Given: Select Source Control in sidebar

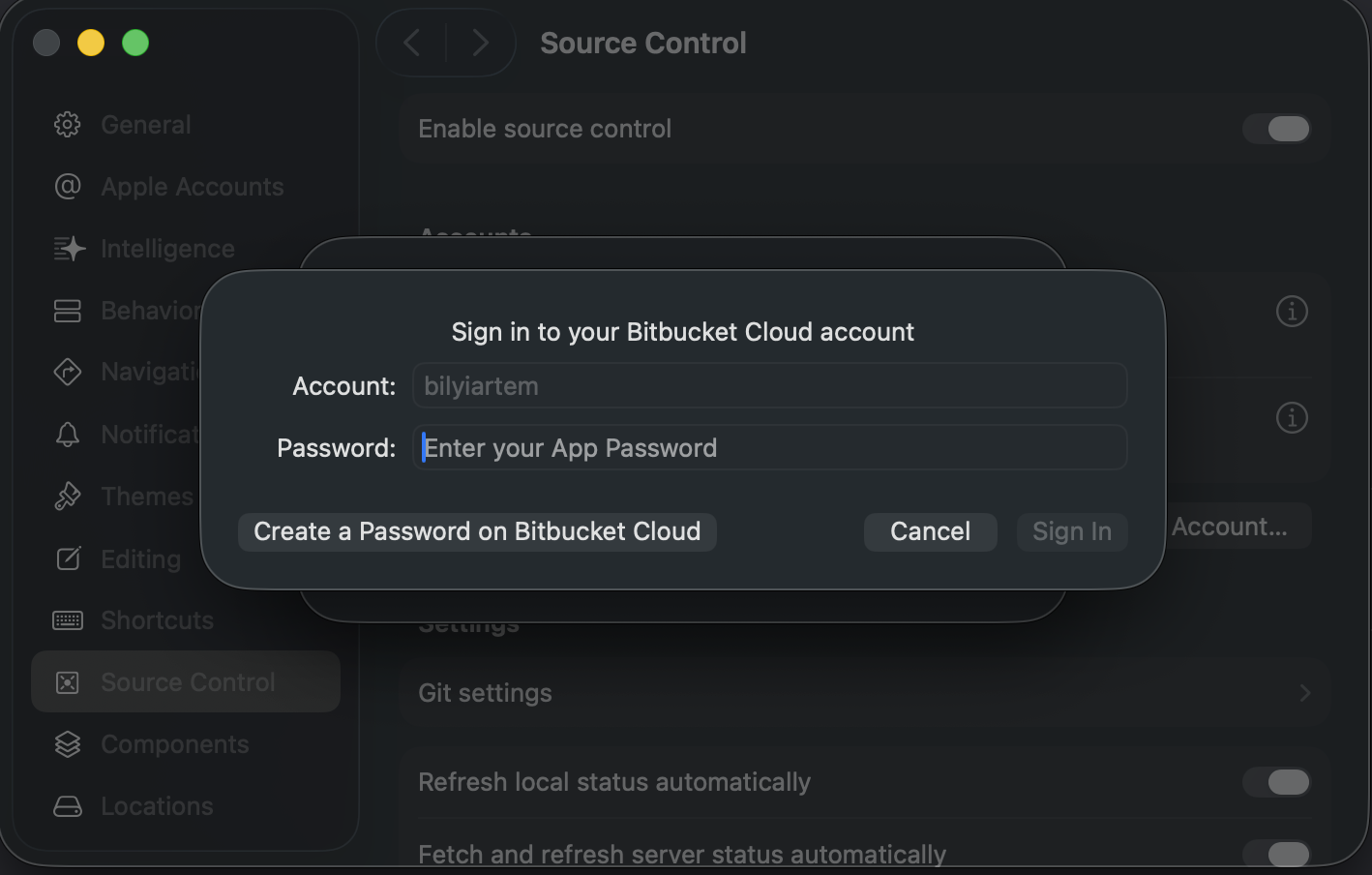Looking at the screenshot, I should pyautogui.click(x=187, y=682).
